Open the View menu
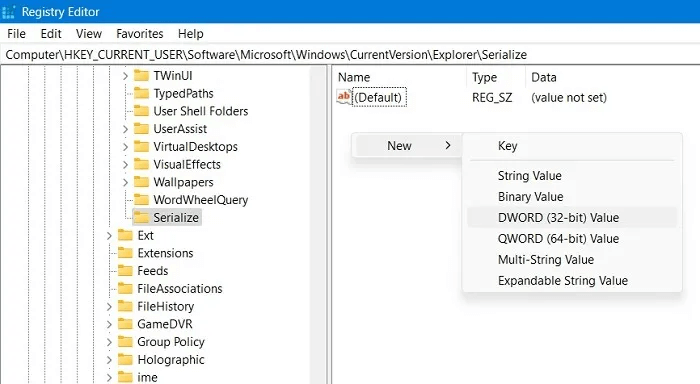700x384 pixels. point(89,34)
